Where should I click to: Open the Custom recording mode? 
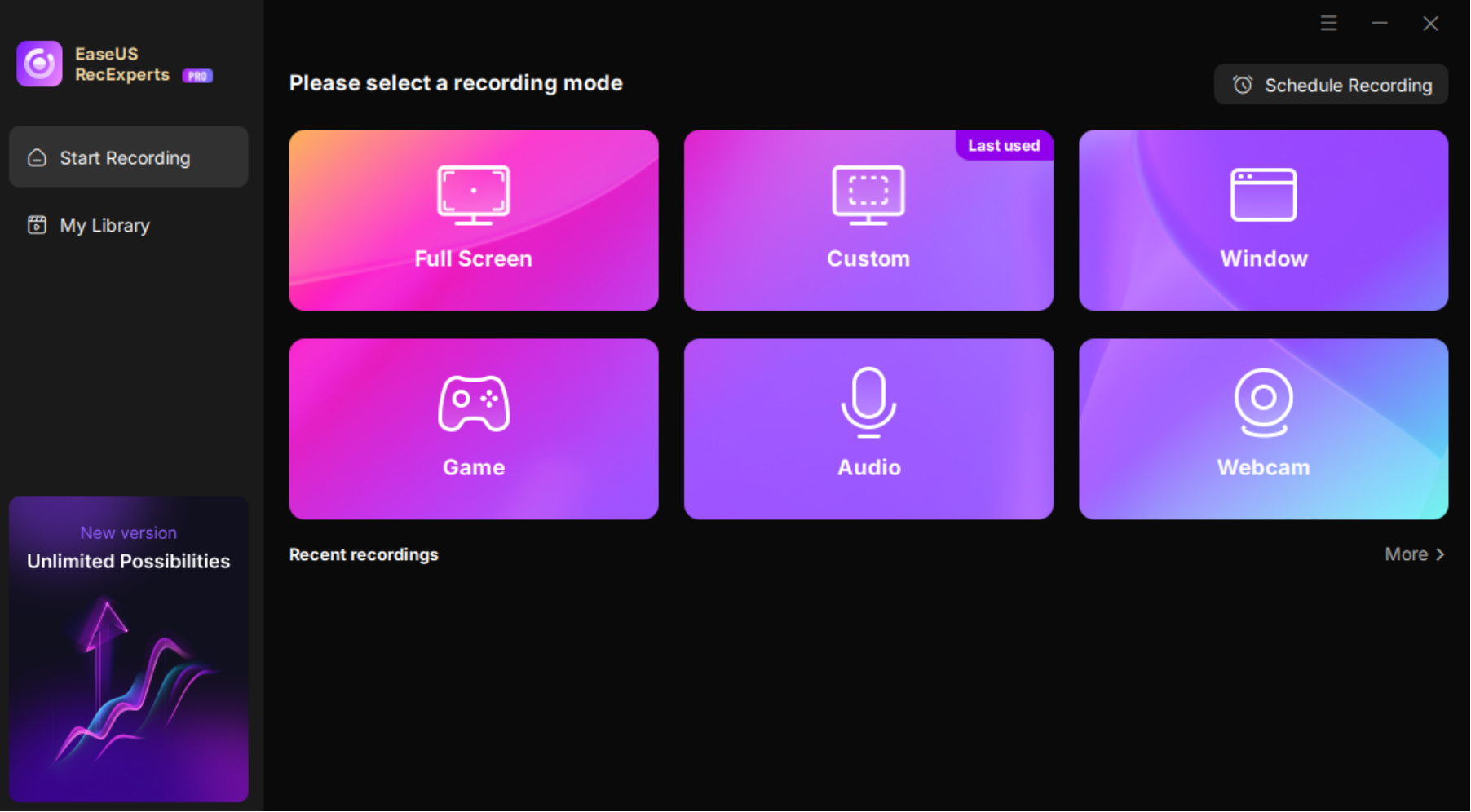(868, 220)
